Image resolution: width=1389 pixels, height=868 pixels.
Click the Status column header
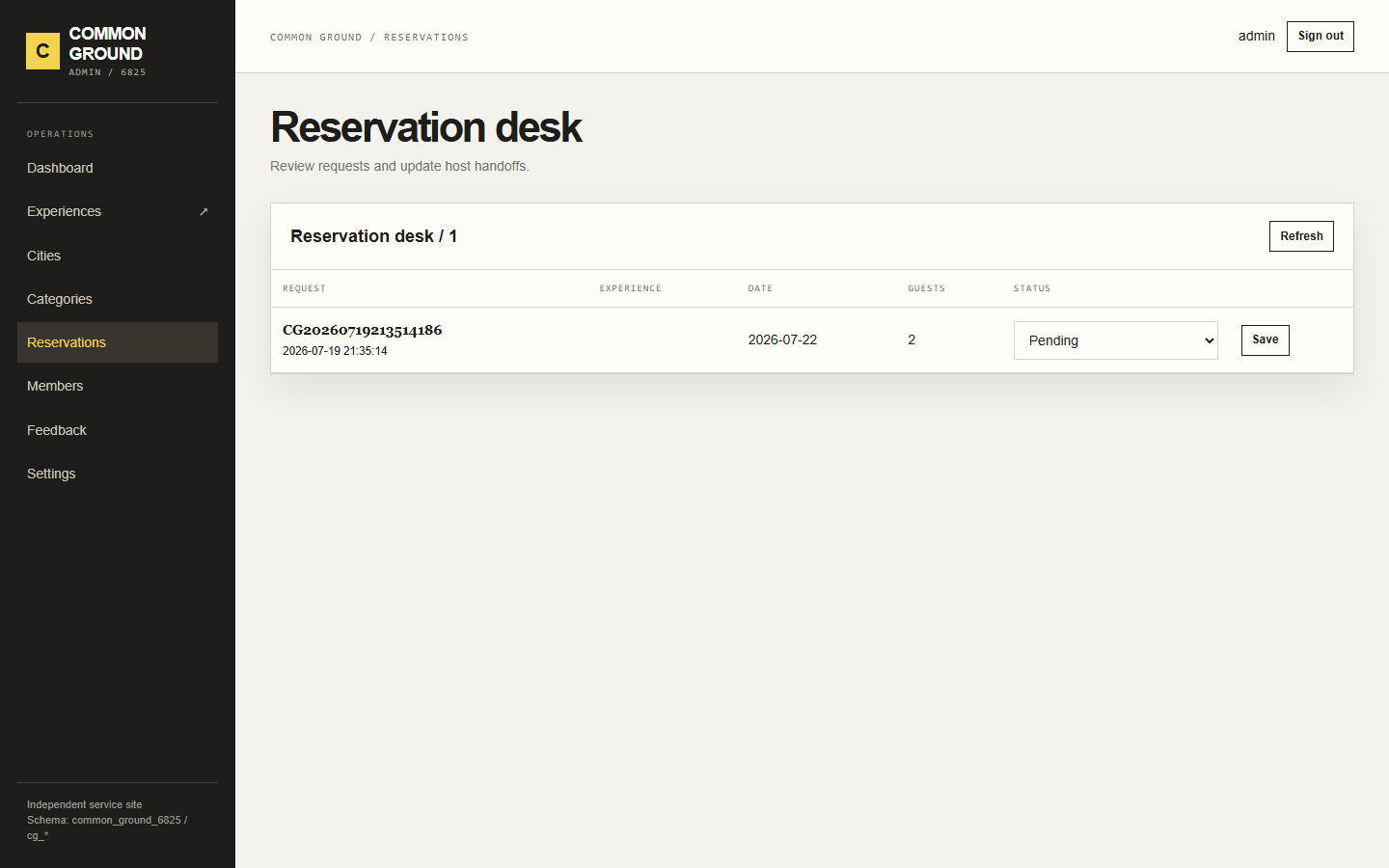1032,288
